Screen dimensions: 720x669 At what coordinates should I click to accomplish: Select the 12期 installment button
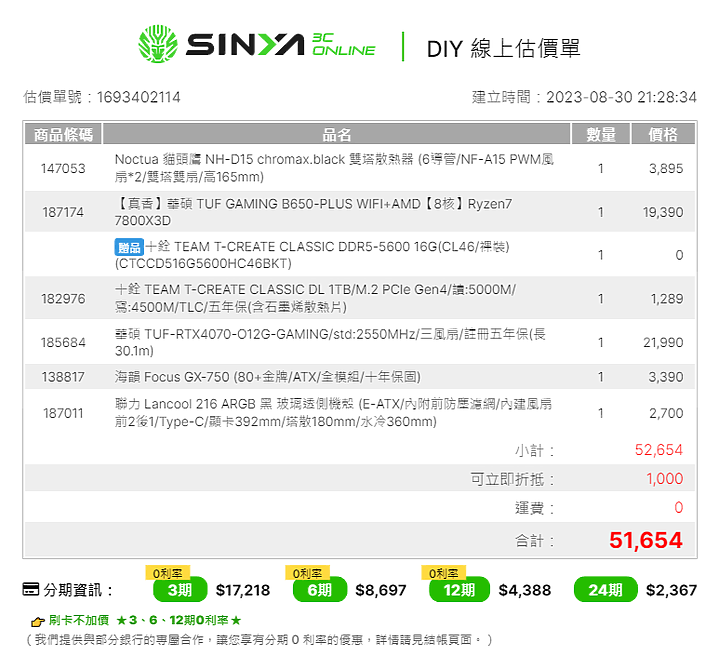click(x=459, y=590)
